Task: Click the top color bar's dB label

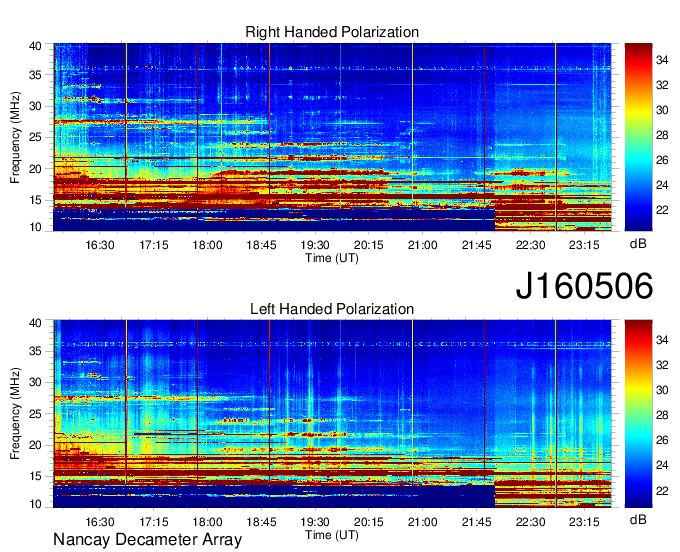Action: point(638,244)
